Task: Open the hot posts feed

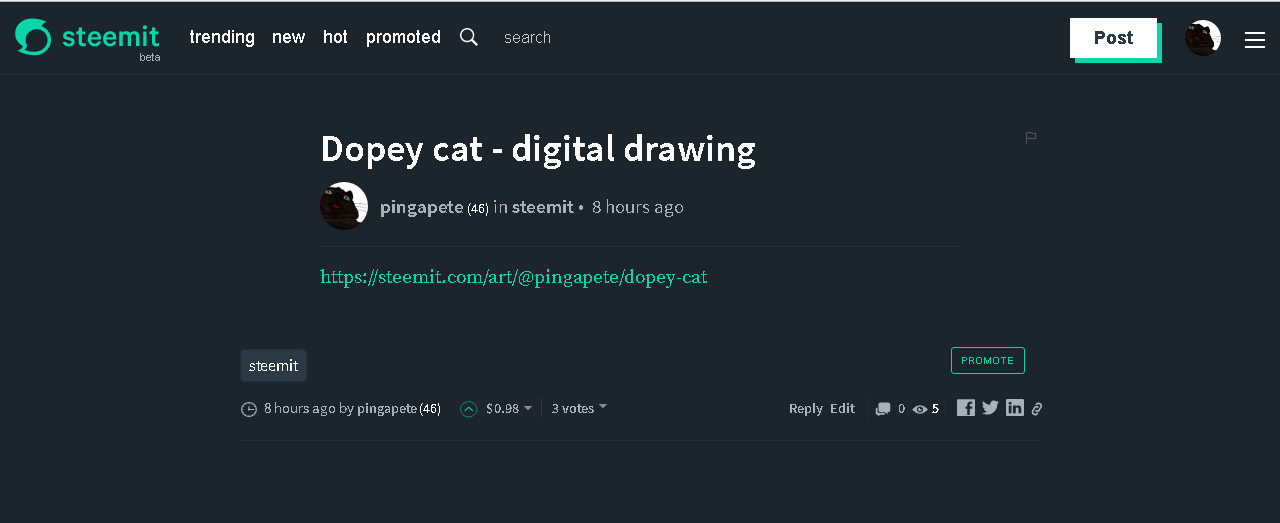Action: 335,37
